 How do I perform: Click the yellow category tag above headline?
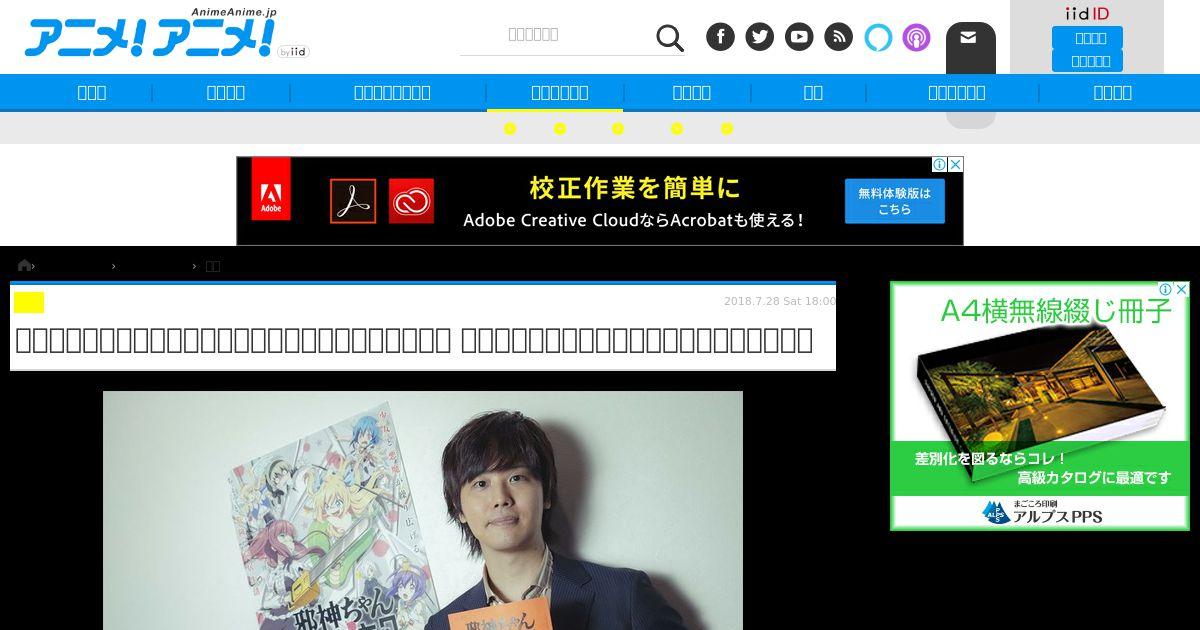coord(29,302)
